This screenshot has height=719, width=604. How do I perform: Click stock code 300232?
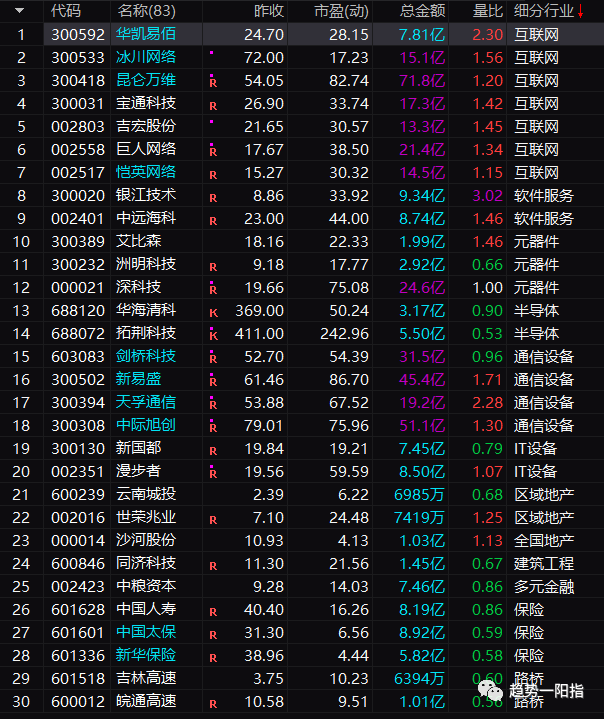tap(78, 265)
